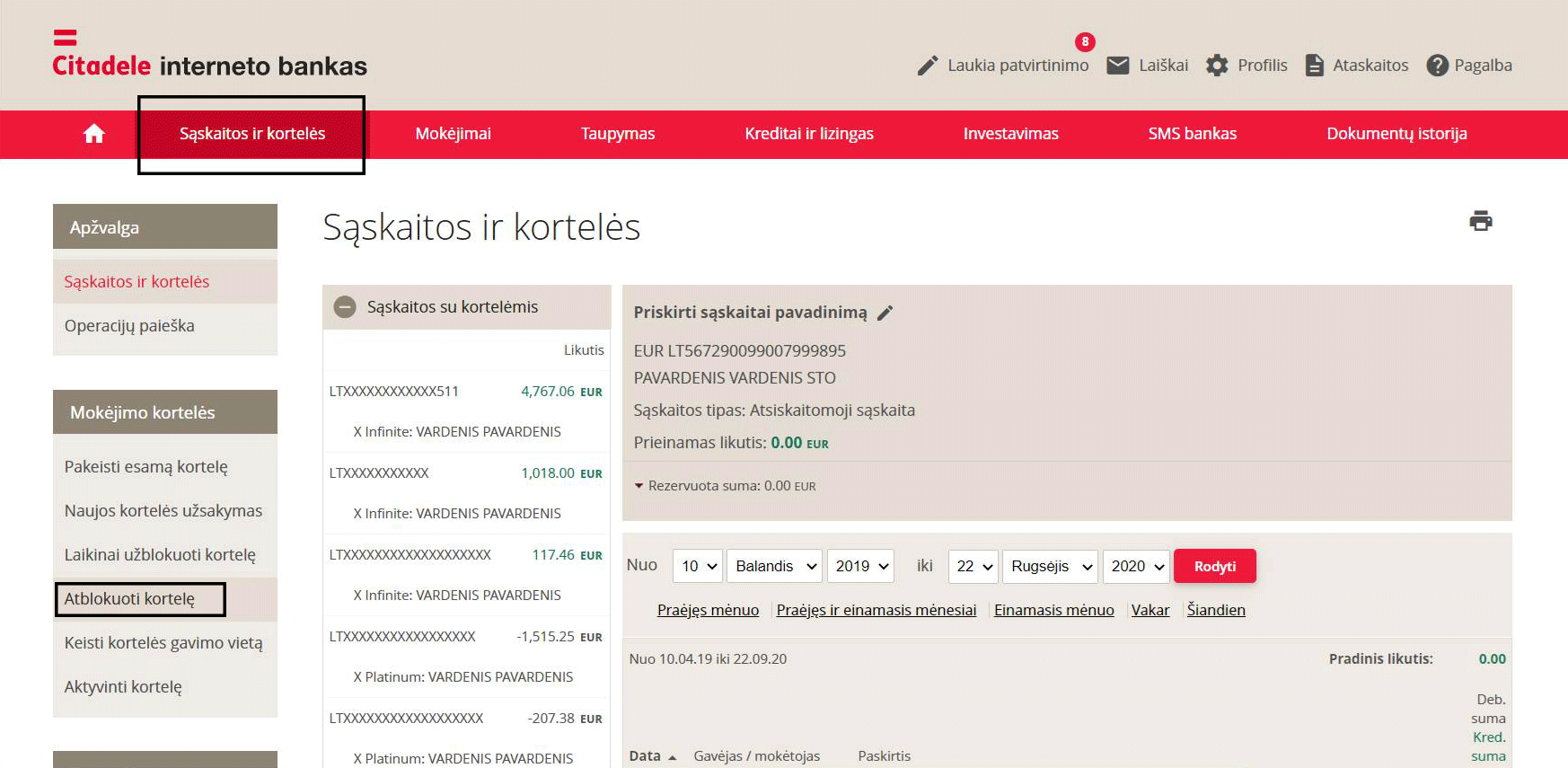Open the Kreditai ir lizingas tab

coord(809,134)
